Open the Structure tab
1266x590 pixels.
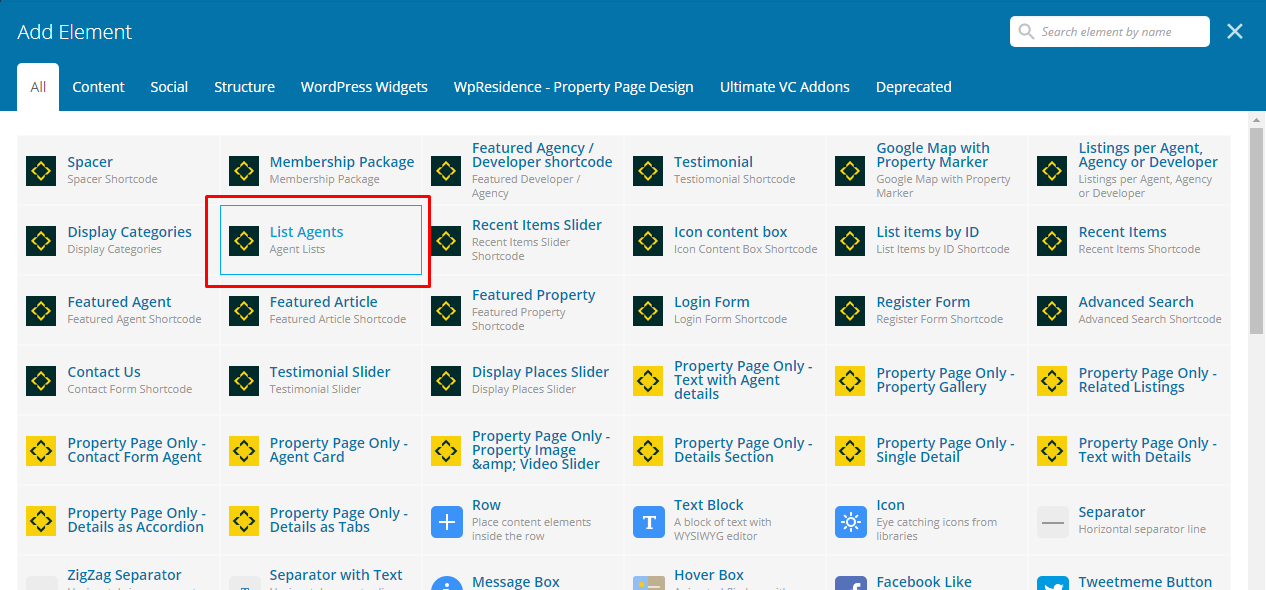(244, 87)
